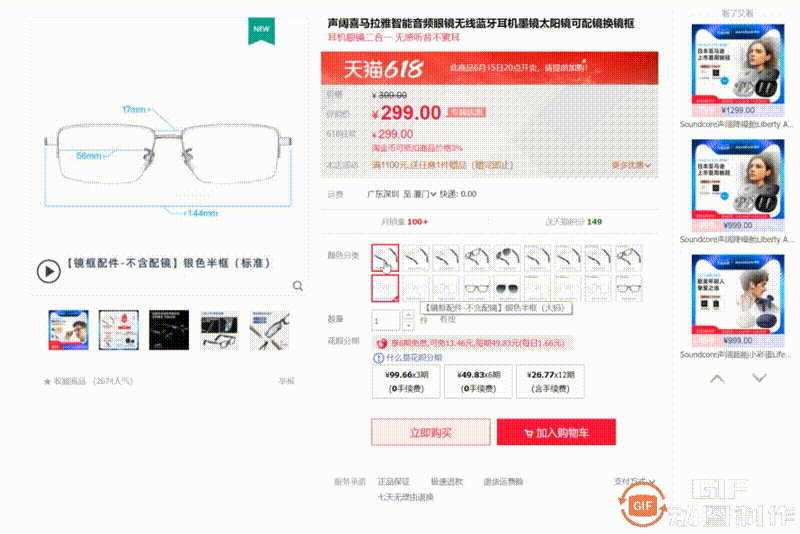Choose the 12-period installment option ¥26.77
Viewport: 800px width, 534px height.
click(x=550, y=382)
